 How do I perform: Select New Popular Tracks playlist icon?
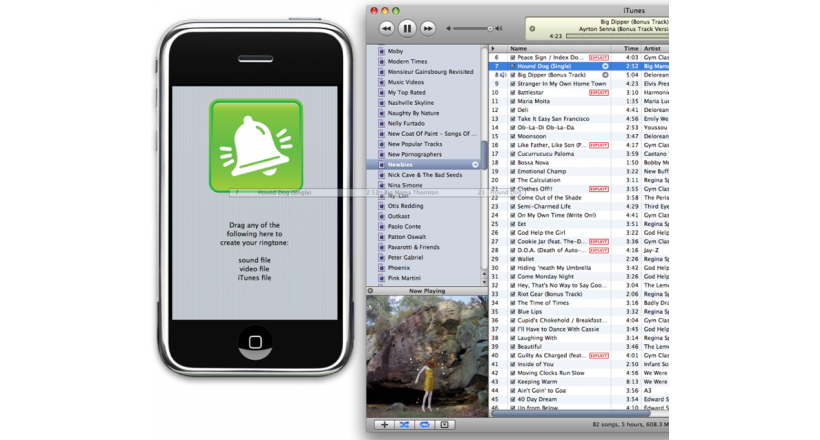(381, 144)
